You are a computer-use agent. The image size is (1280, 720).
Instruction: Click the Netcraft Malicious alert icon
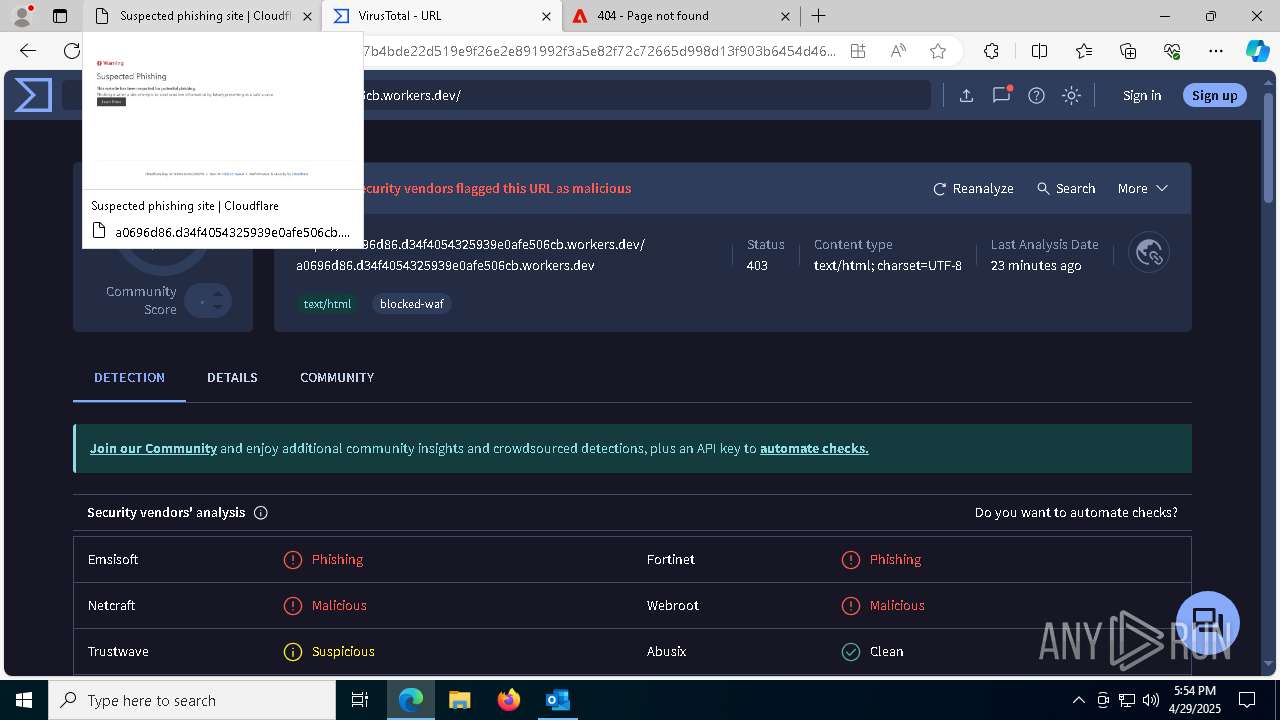[293, 606]
